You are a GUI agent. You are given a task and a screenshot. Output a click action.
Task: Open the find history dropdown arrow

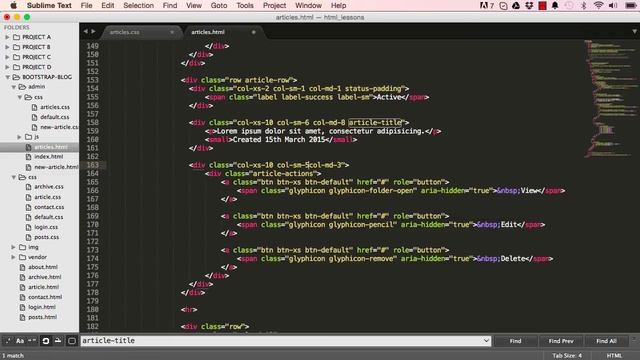point(486,340)
